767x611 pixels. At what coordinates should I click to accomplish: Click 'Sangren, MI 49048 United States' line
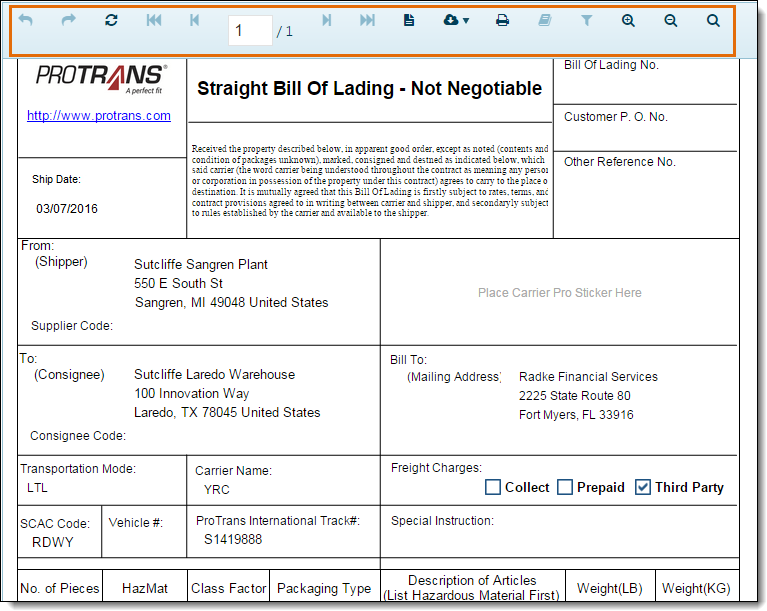click(231, 303)
